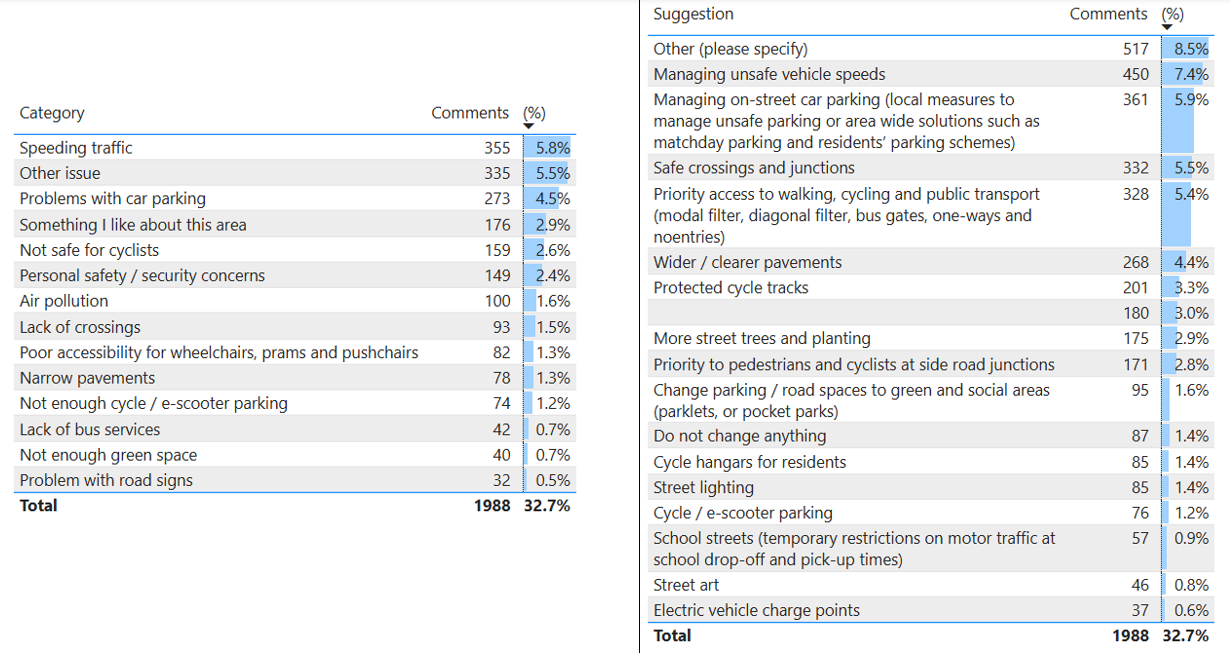Sort by the Category column header
The height and width of the screenshot is (656, 1230).
click(x=52, y=113)
